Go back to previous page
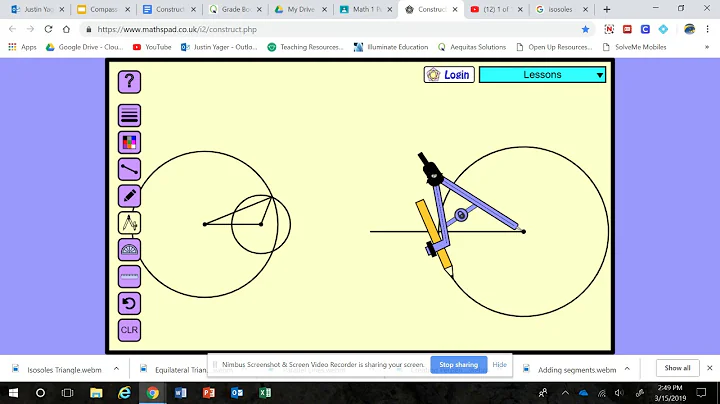 [x=12, y=29]
